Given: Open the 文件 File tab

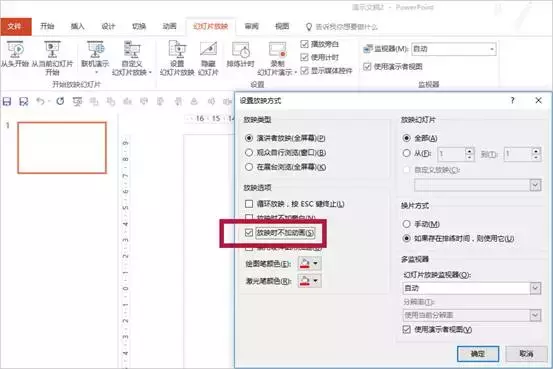Looking at the screenshot, I should coord(16,26).
